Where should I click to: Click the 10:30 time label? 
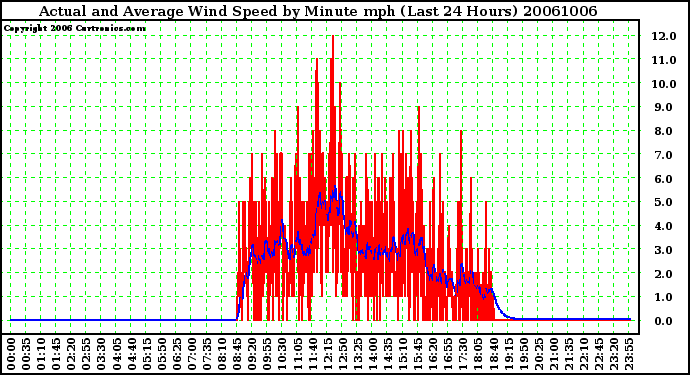pyautogui.click(x=282, y=354)
